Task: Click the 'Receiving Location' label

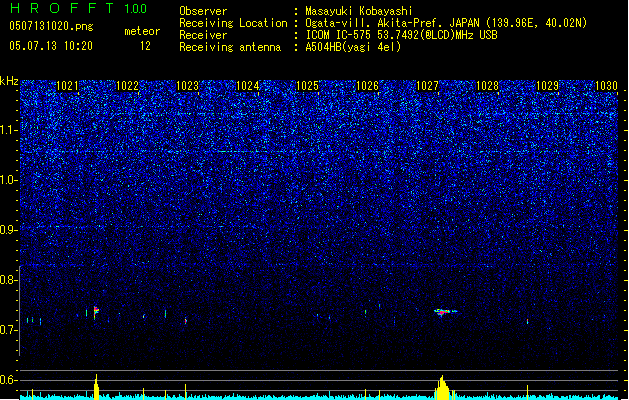Action: point(233,23)
